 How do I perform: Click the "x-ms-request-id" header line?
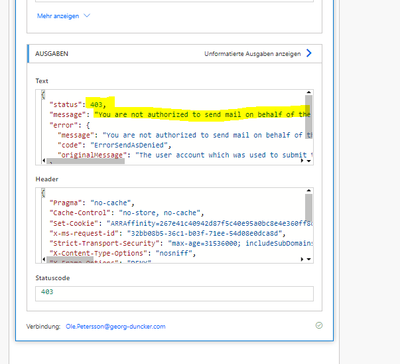click(167, 233)
